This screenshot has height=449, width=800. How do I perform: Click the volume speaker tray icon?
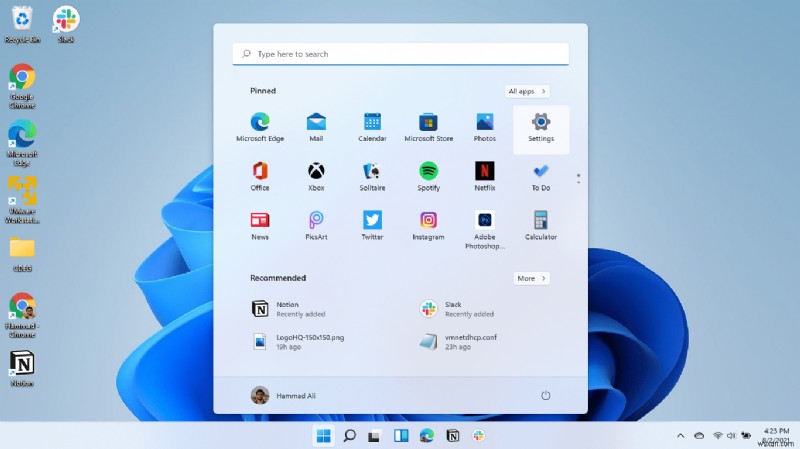coord(731,436)
